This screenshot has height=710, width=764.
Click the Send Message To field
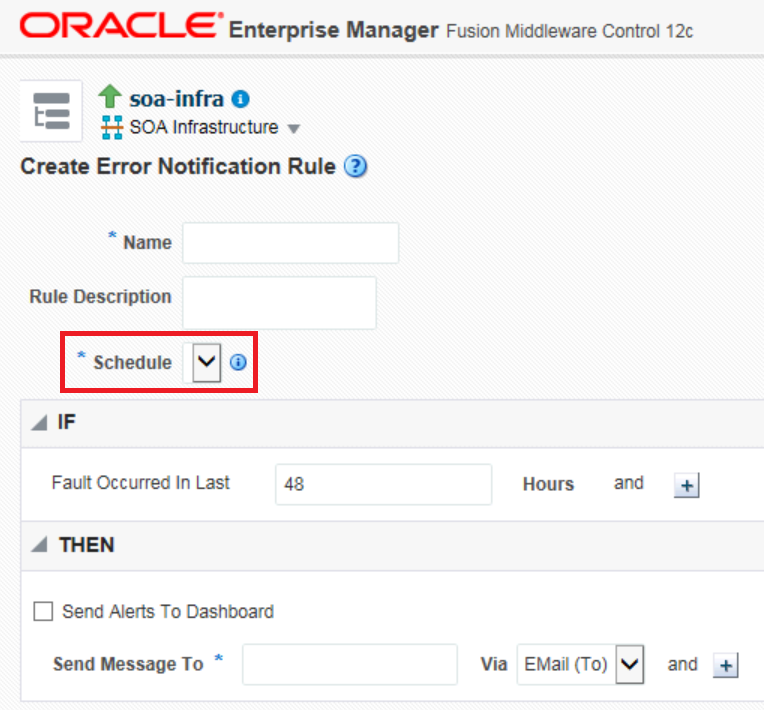tap(349, 665)
